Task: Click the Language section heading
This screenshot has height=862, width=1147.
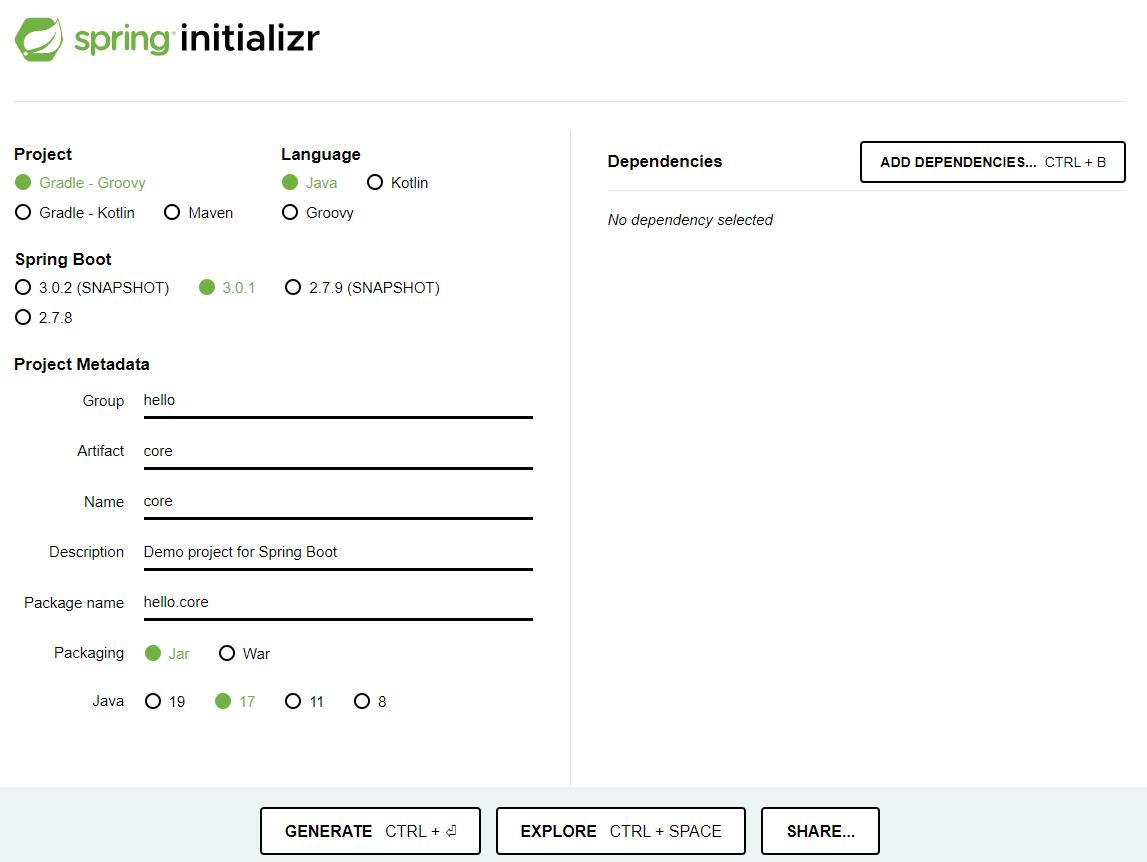Action: tap(320, 154)
